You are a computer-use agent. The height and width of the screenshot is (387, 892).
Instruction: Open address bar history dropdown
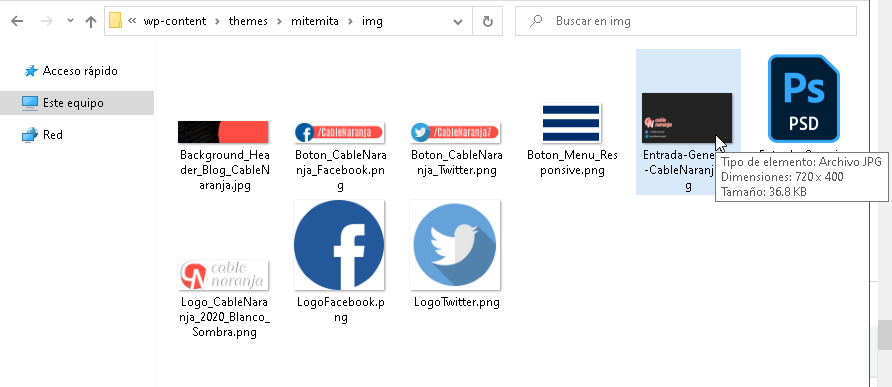[x=458, y=22]
